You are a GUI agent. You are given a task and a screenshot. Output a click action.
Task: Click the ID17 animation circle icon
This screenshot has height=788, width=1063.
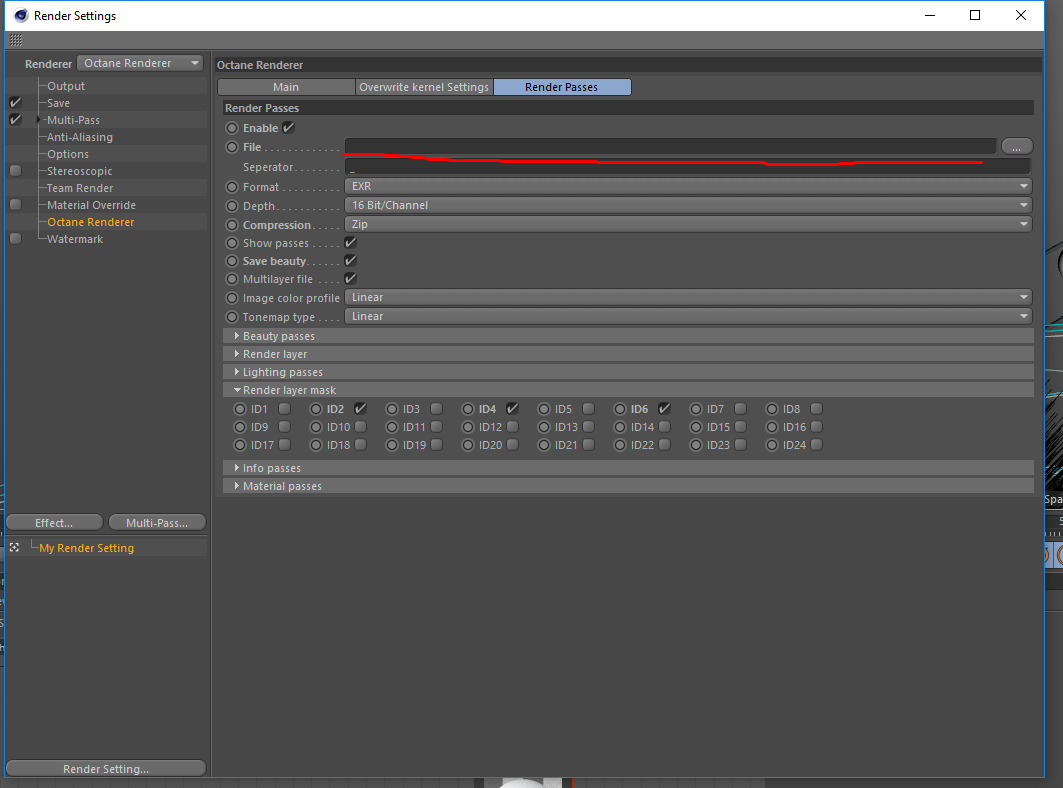point(240,445)
